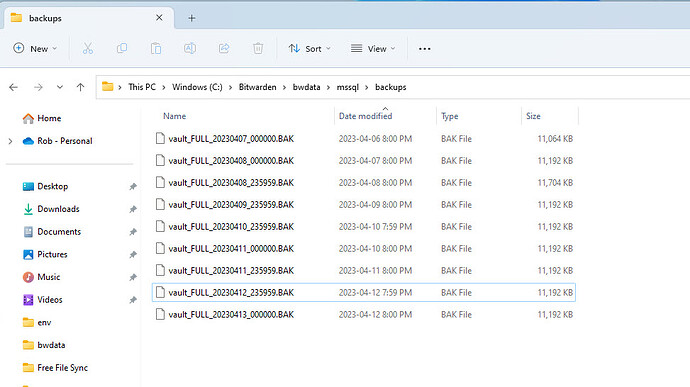Open the env folder in sidebar
690x387 pixels.
point(37,323)
